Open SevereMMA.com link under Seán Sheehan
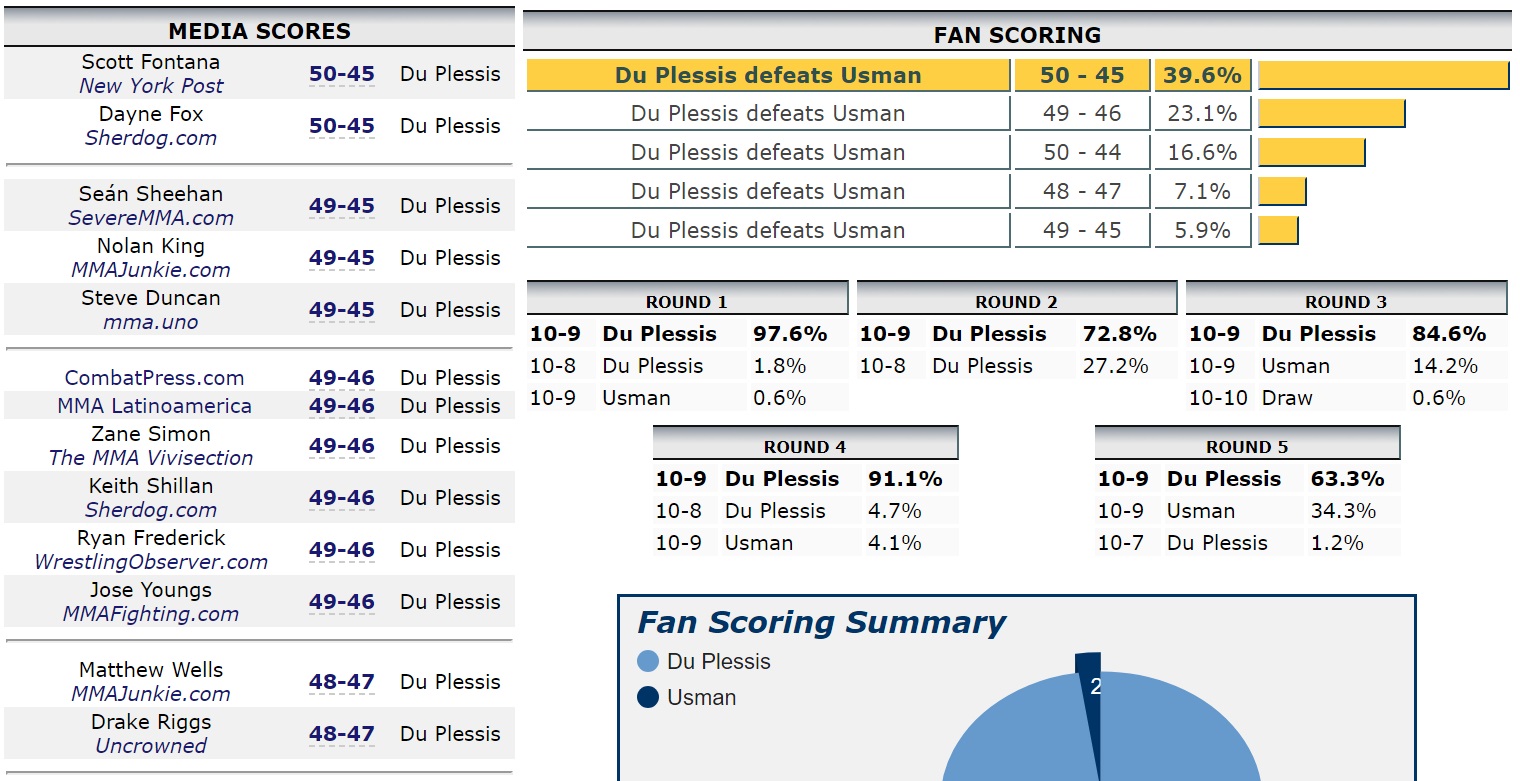1520x781 pixels. click(151, 218)
